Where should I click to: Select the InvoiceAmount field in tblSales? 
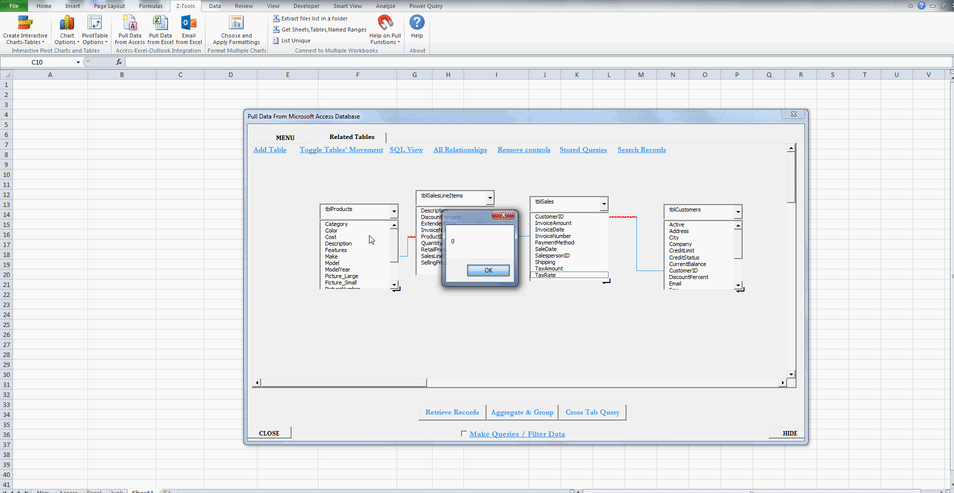(553, 223)
